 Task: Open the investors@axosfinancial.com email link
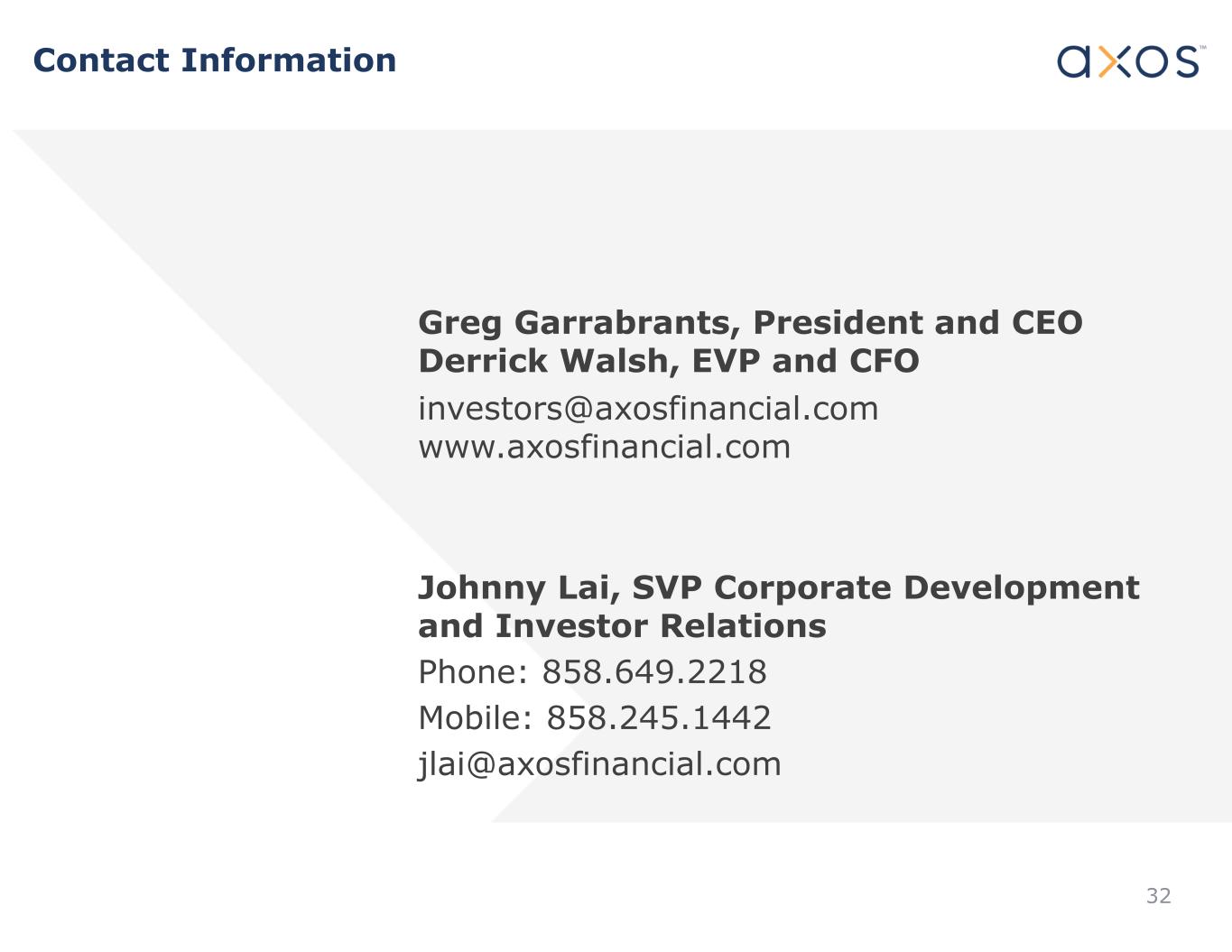click(648, 409)
